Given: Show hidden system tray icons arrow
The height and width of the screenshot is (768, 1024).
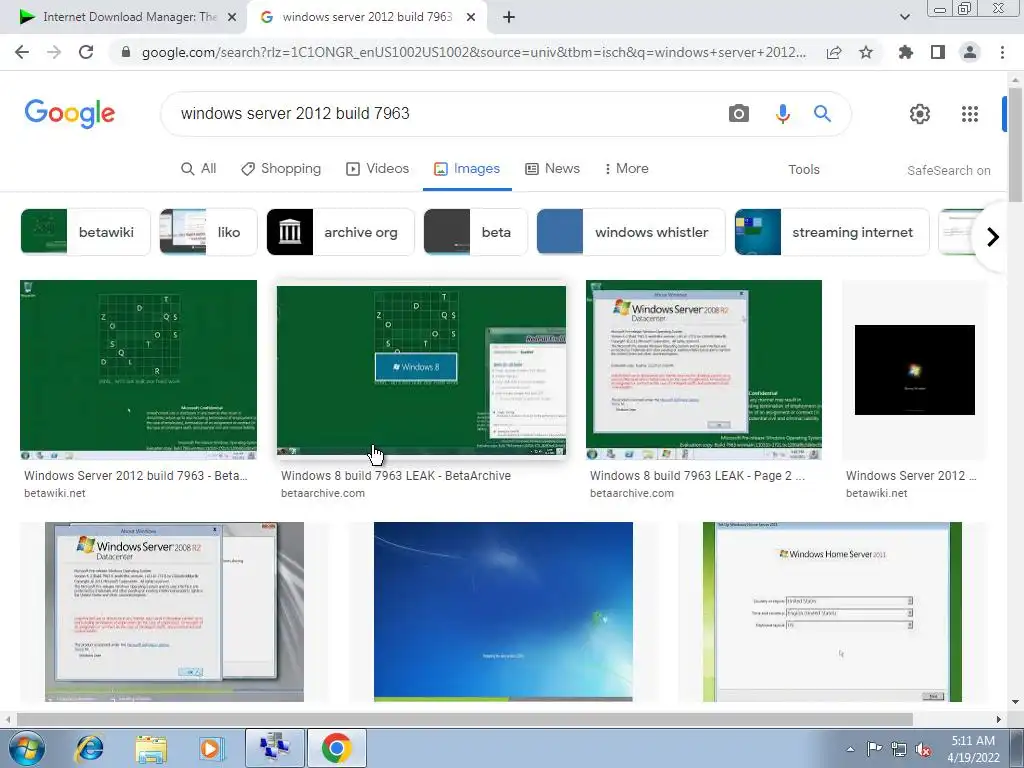Looking at the screenshot, I should coord(850,749).
